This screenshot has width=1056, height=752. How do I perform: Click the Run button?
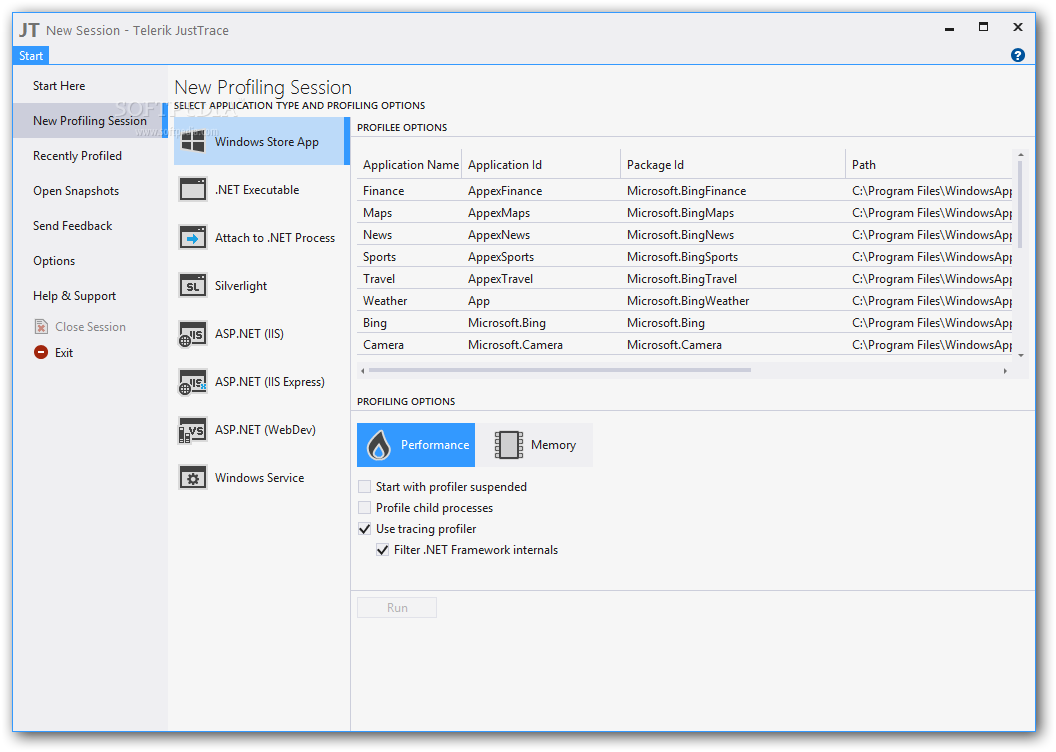(x=397, y=608)
